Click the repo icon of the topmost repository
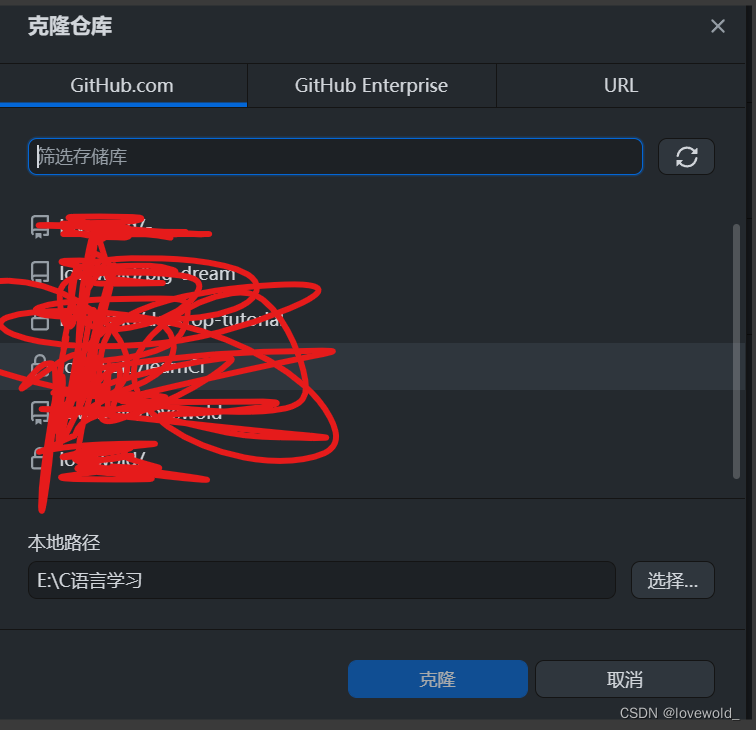The height and width of the screenshot is (730, 756). pyautogui.click(x=40, y=226)
